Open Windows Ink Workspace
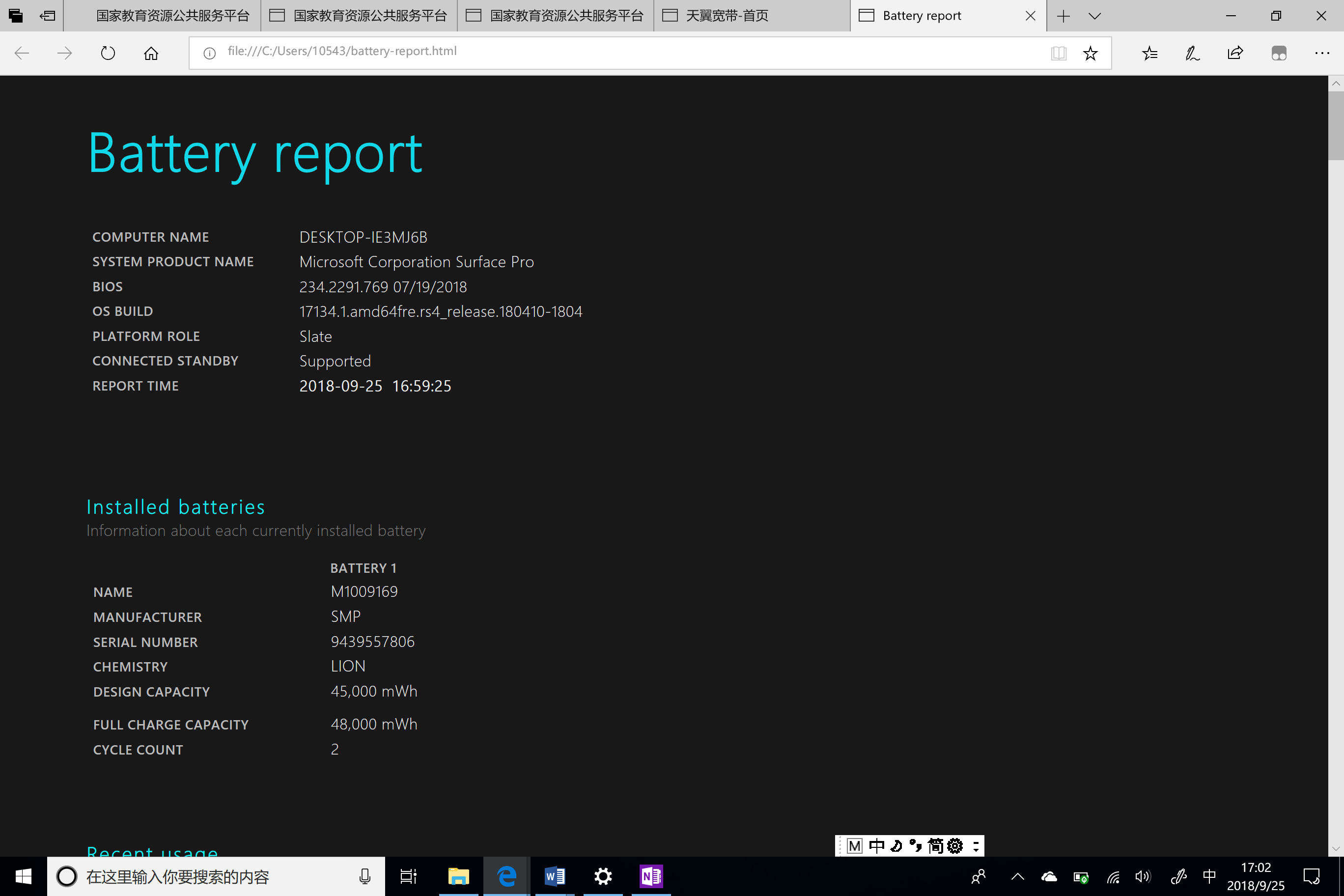The height and width of the screenshot is (896, 1344). pyautogui.click(x=1178, y=876)
